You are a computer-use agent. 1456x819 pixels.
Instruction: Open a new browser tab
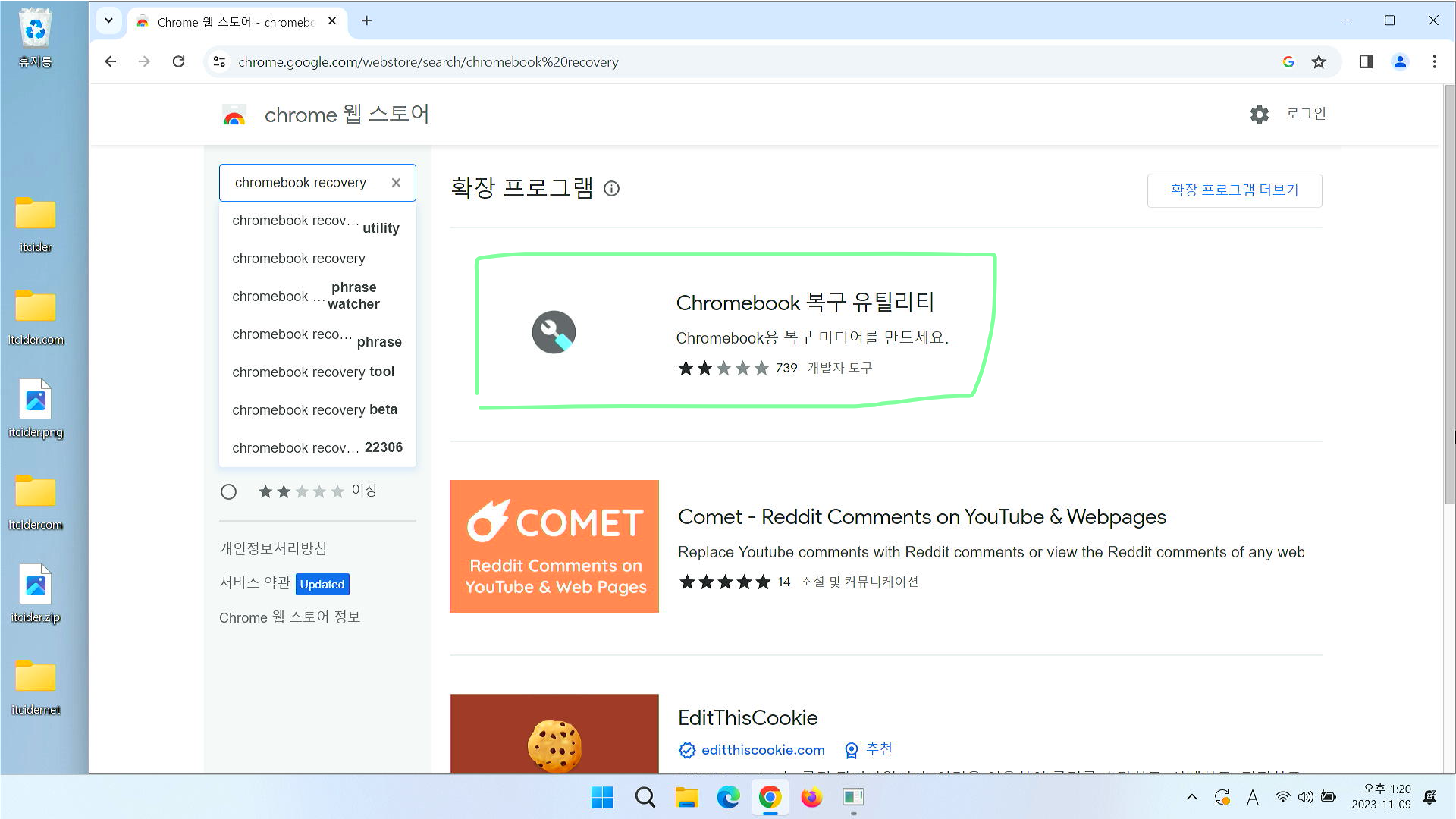tap(366, 21)
